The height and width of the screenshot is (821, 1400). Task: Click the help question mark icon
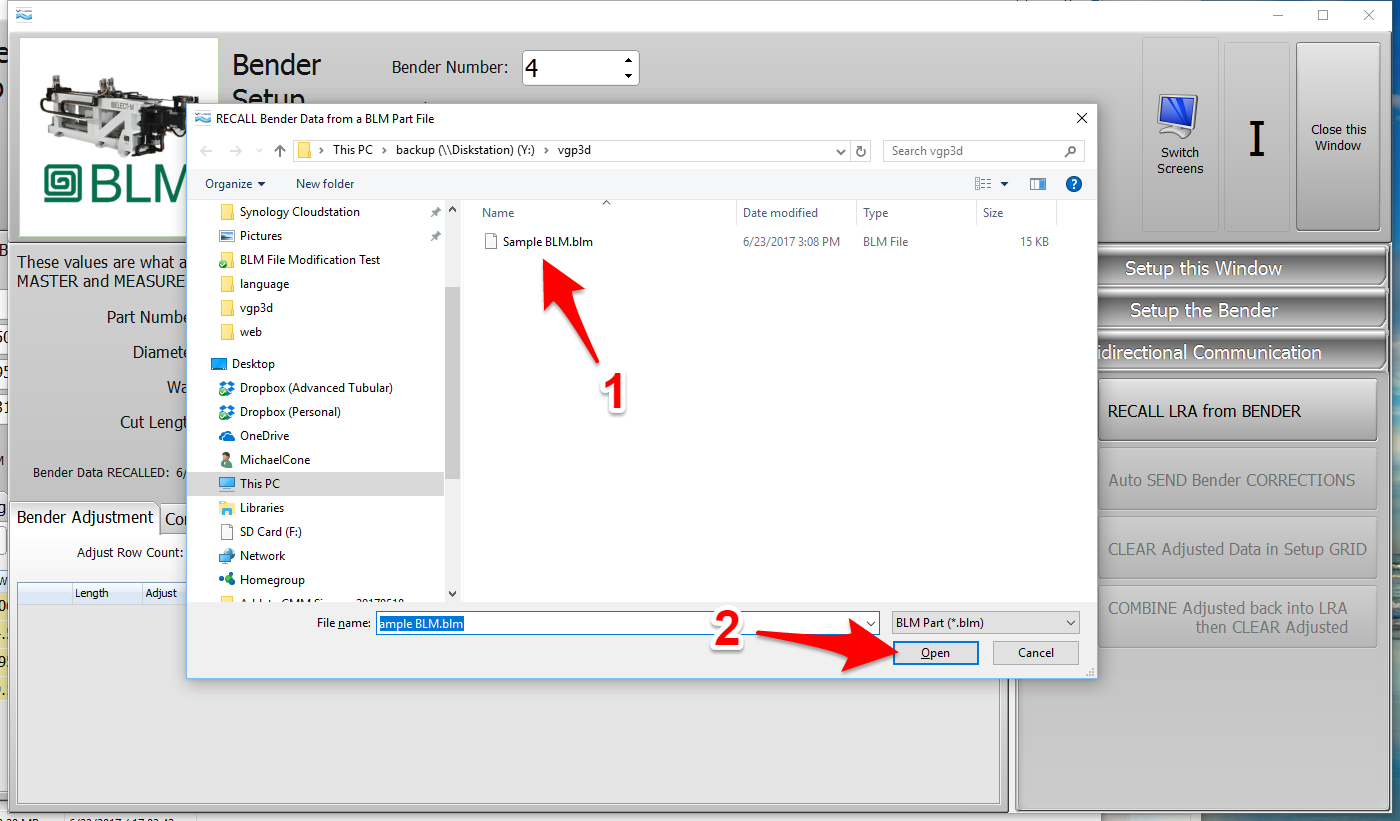click(x=1073, y=184)
